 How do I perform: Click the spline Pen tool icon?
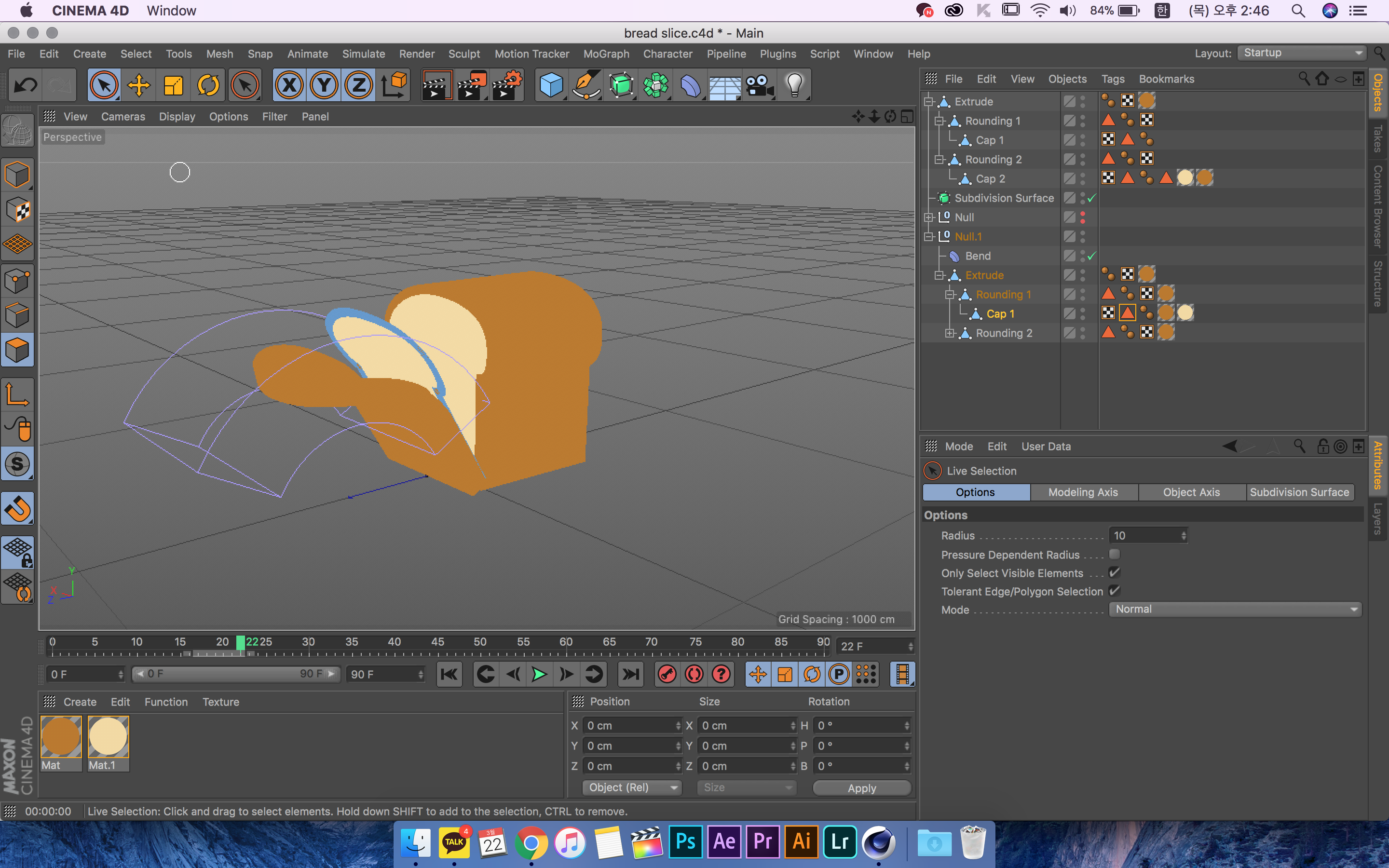[x=586, y=85]
